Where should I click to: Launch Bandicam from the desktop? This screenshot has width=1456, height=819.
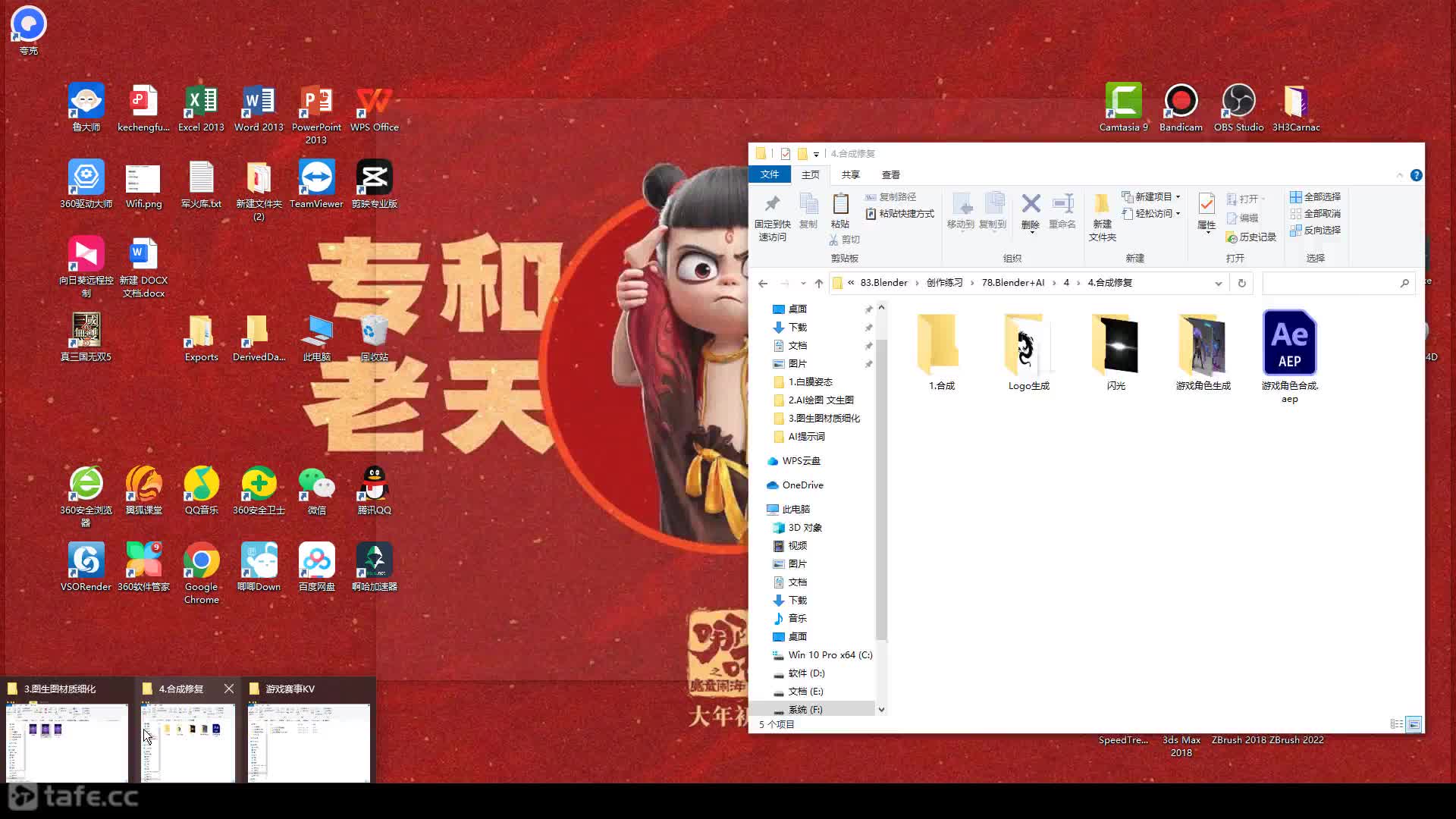(x=1181, y=107)
